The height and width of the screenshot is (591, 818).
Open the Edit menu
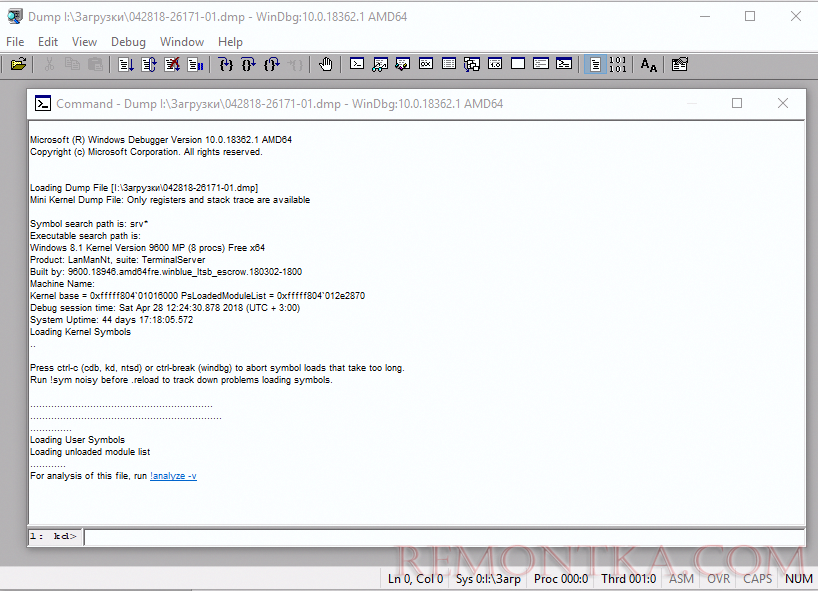47,42
